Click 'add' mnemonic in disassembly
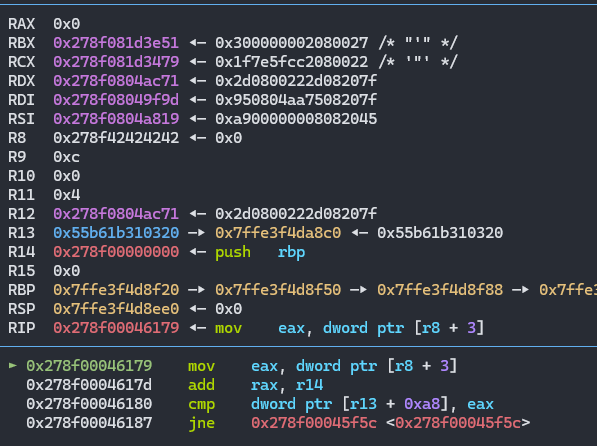This screenshot has width=597, height=446. 201,385
